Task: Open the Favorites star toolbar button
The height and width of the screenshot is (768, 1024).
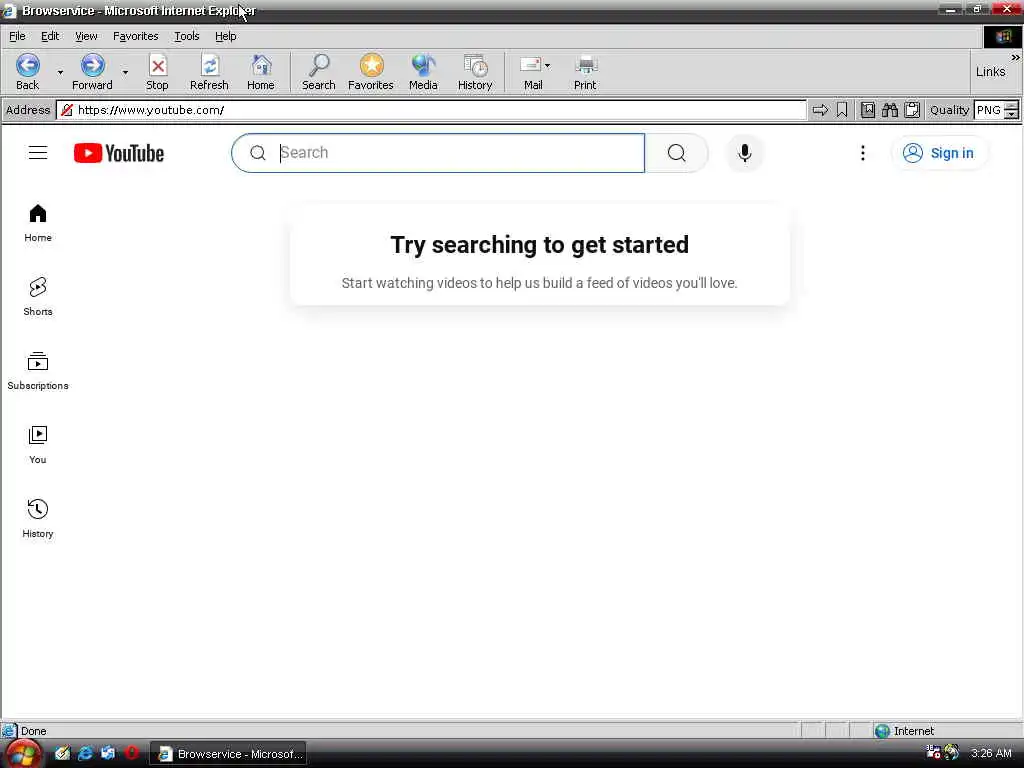Action: click(x=371, y=72)
